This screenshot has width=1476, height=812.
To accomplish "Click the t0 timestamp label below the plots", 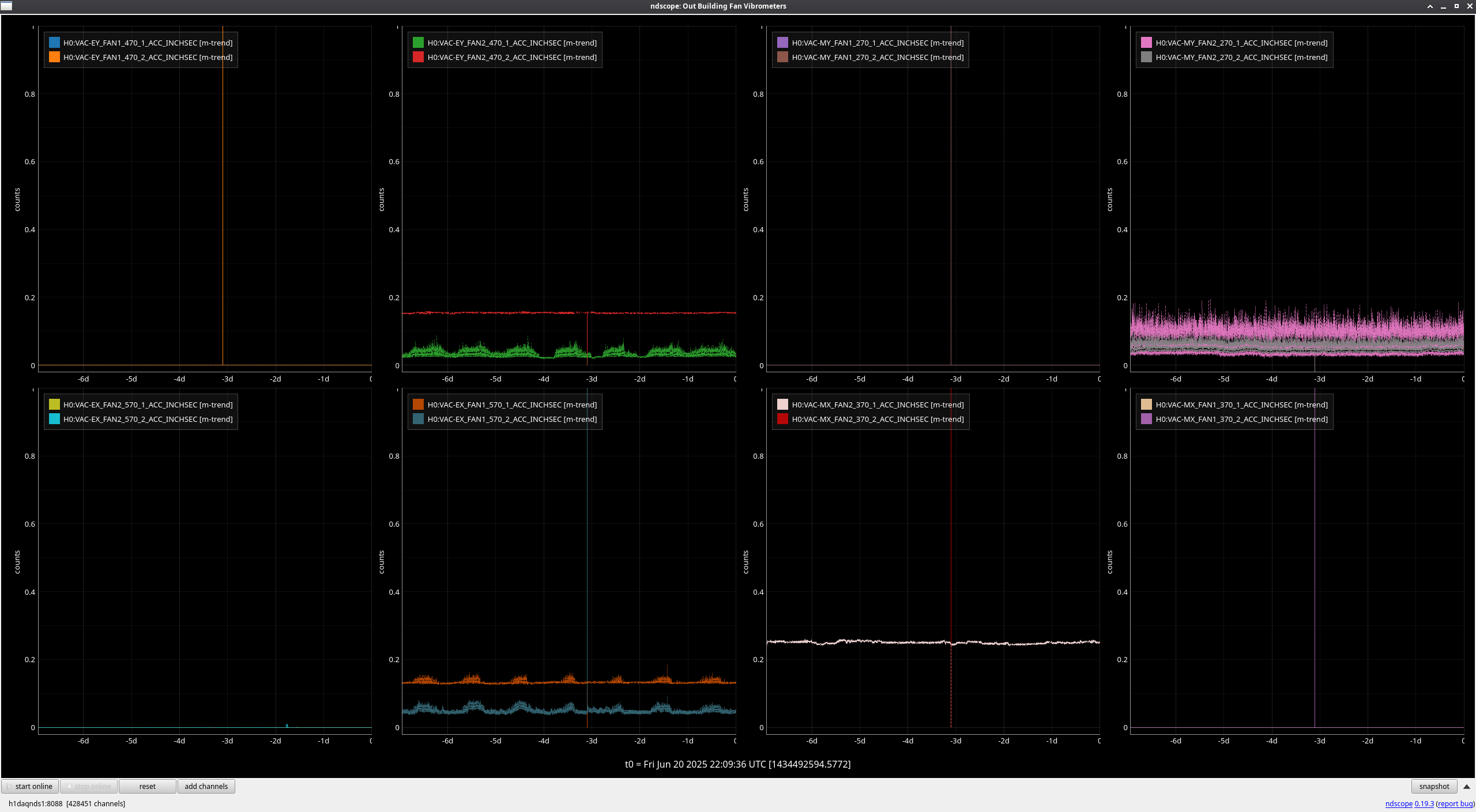I will 737,764.
